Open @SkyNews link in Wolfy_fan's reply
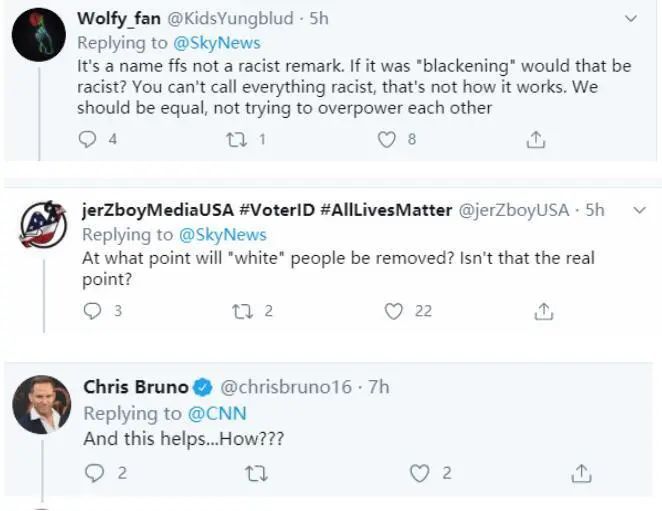662x511 pixels. coord(217,43)
